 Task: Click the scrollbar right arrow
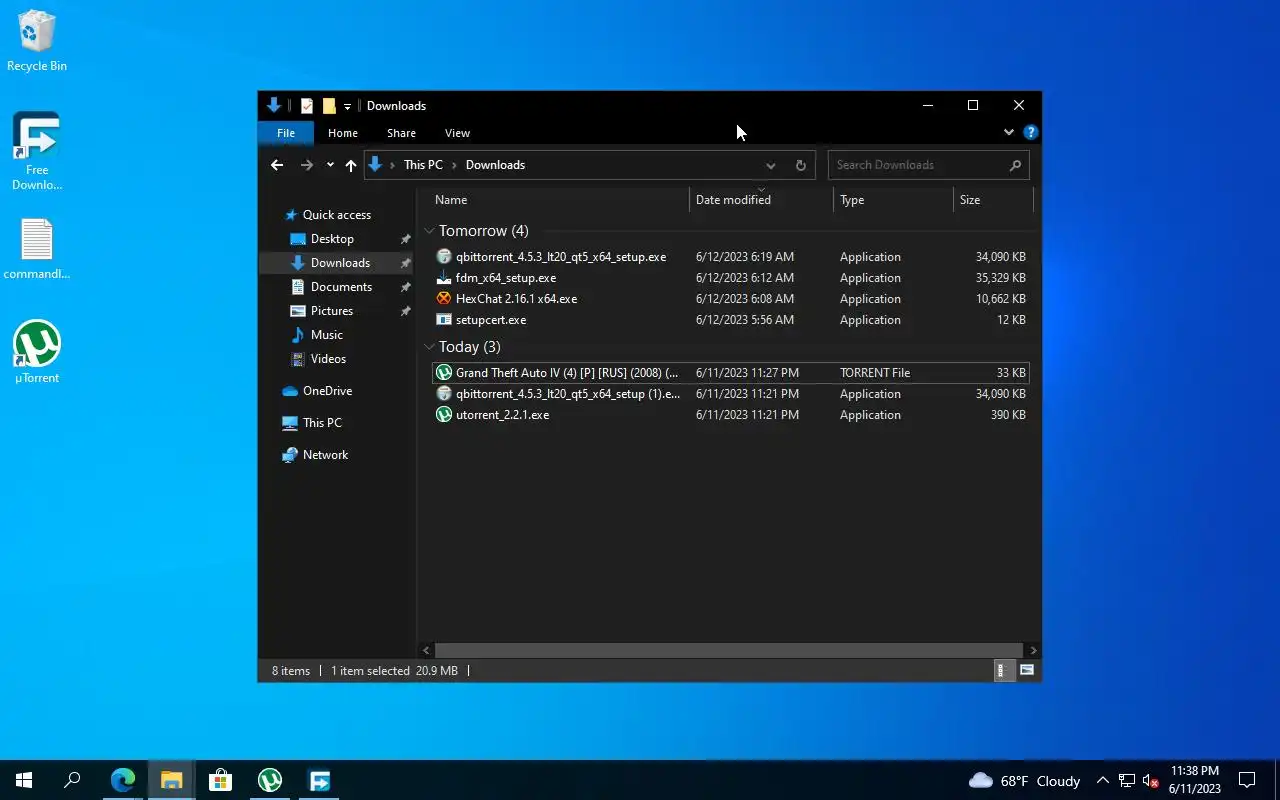coord(1033,650)
